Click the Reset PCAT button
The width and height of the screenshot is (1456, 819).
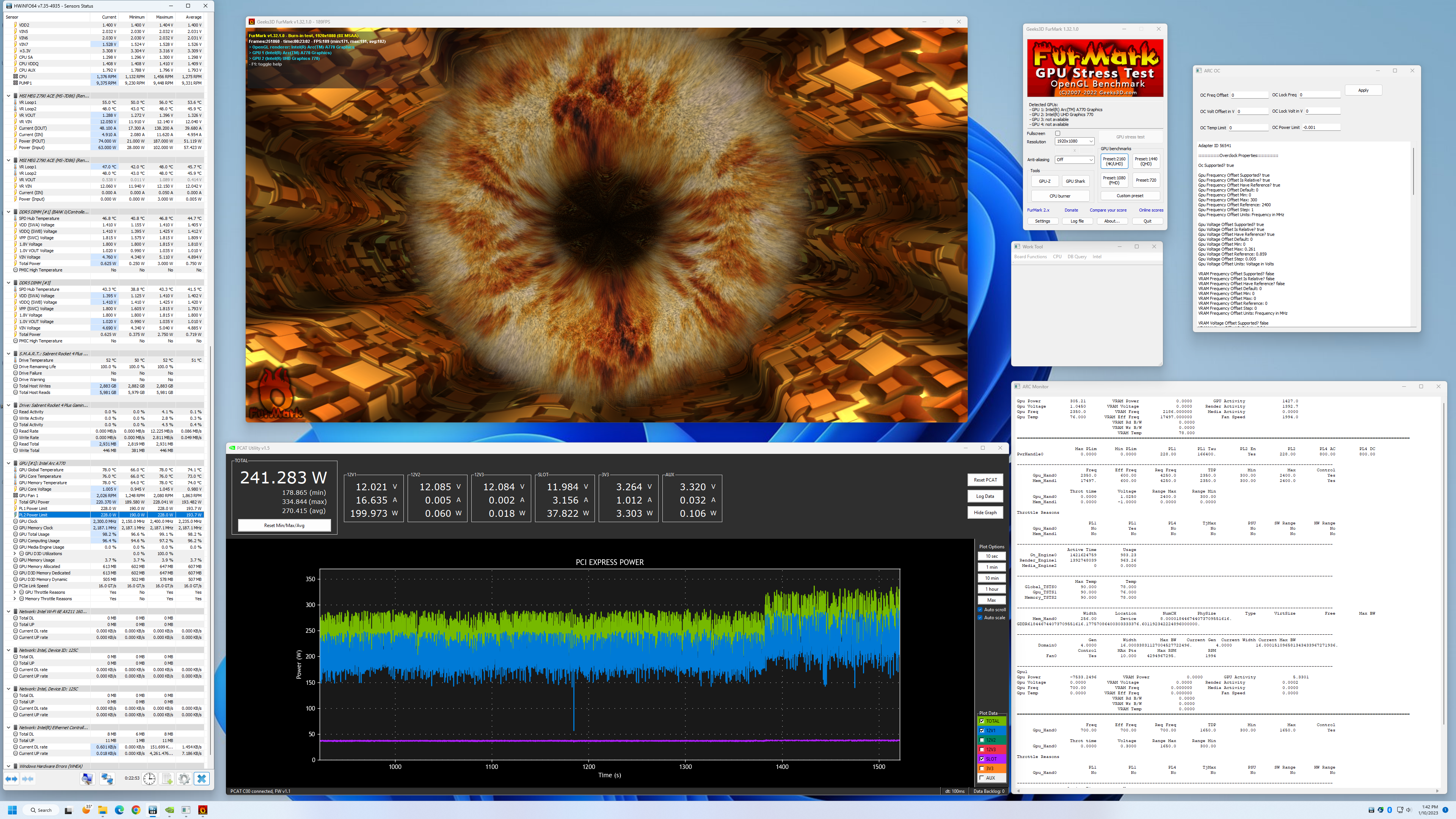click(x=985, y=480)
